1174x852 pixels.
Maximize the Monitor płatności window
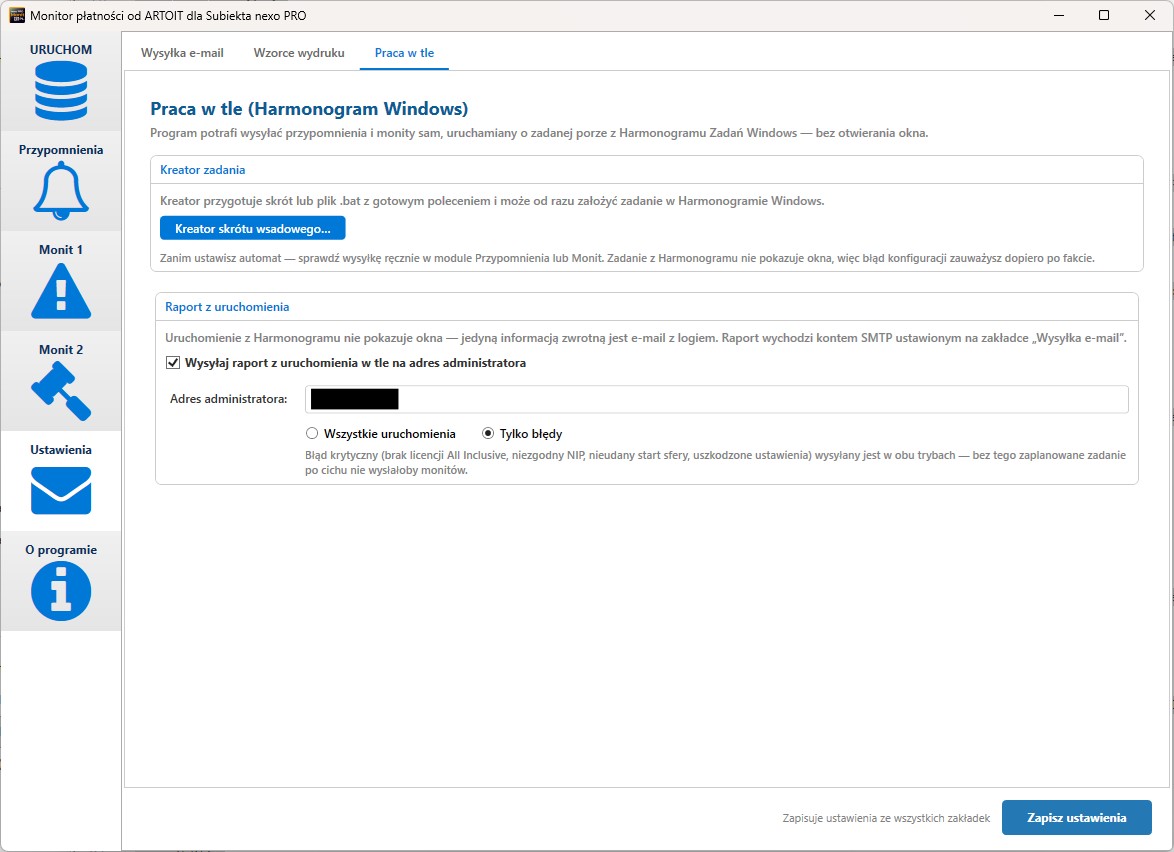coord(1104,15)
